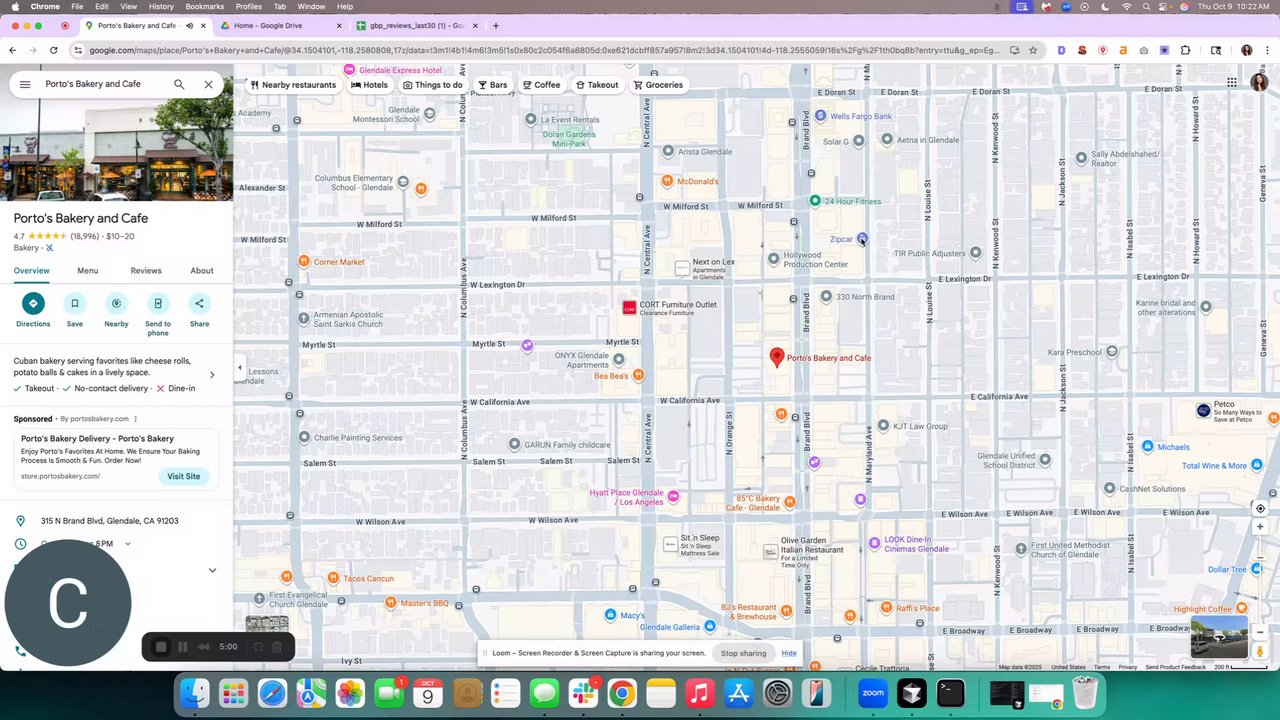Expand the bakery description details arrow
This screenshot has height=720, width=1280.
[x=212, y=375]
